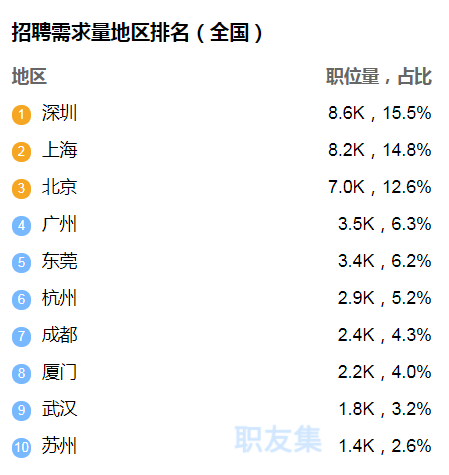Choose 东莞 in the ranking list

[x=59, y=261]
